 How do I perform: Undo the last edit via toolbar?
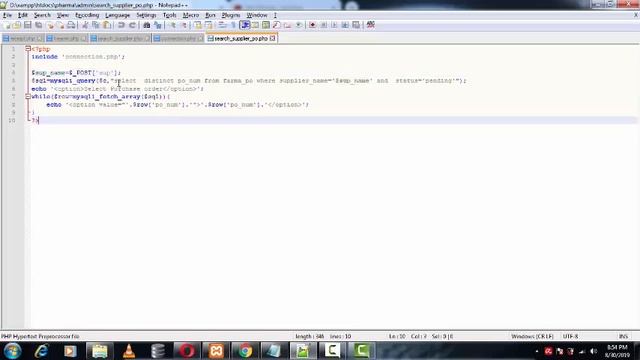coord(121,25)
